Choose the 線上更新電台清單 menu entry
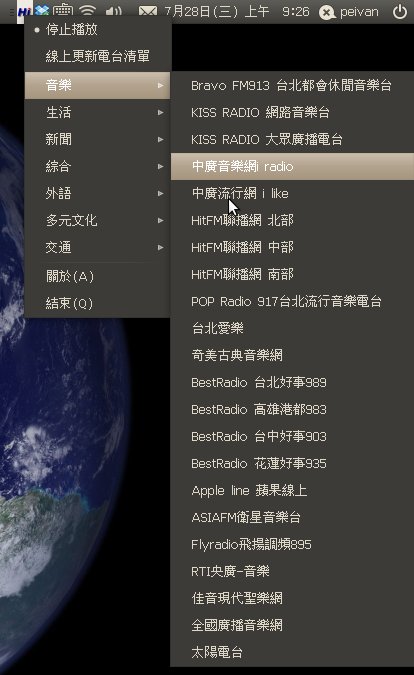 click(98, 56)
